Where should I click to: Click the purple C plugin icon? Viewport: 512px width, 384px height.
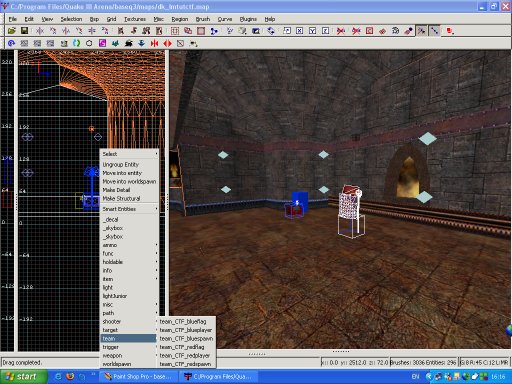(x=102, y=43)
